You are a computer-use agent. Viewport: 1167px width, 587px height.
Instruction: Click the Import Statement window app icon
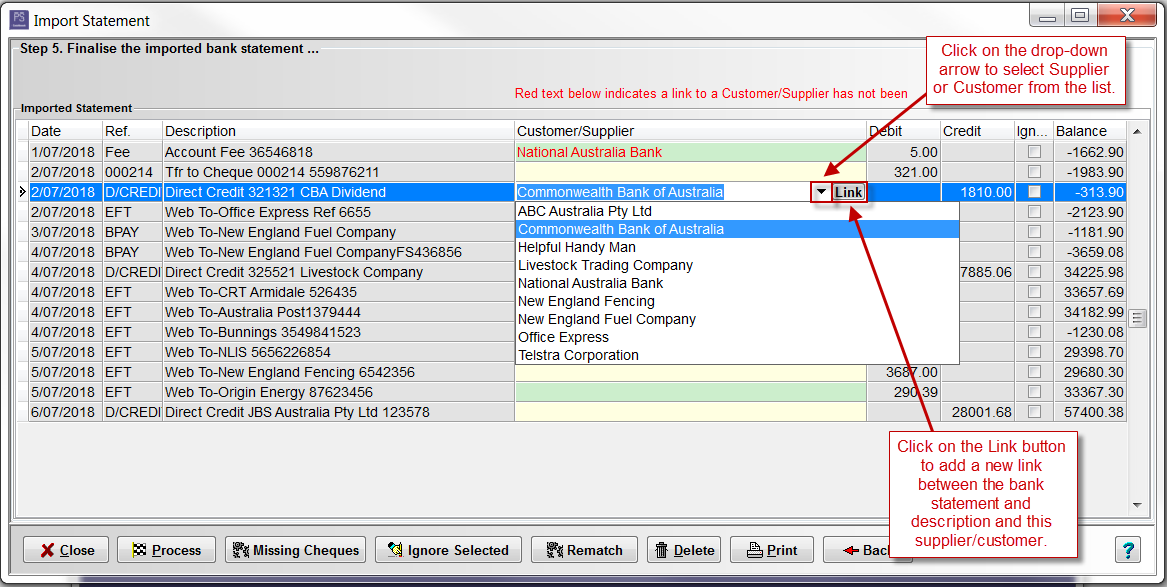click(x=19, y=19)
